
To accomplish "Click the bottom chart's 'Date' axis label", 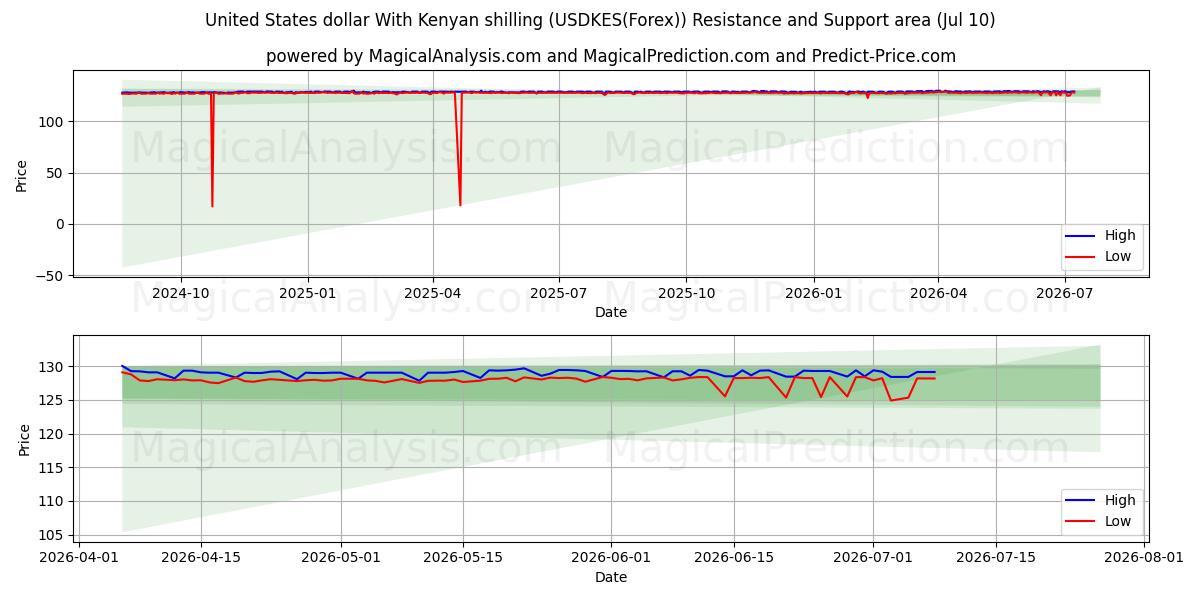I will (611, 577).
